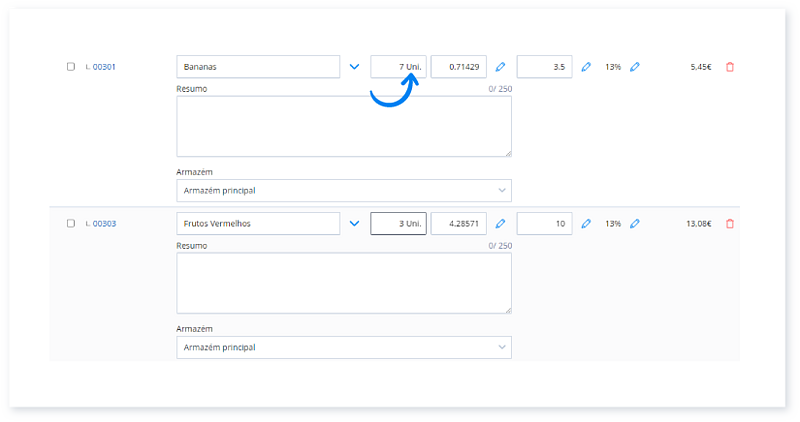Click the Bananas quantity field showing 7 Uni.
Viewport: 800px width, 422px height.
pyautogui.click(x=398, y=67)
